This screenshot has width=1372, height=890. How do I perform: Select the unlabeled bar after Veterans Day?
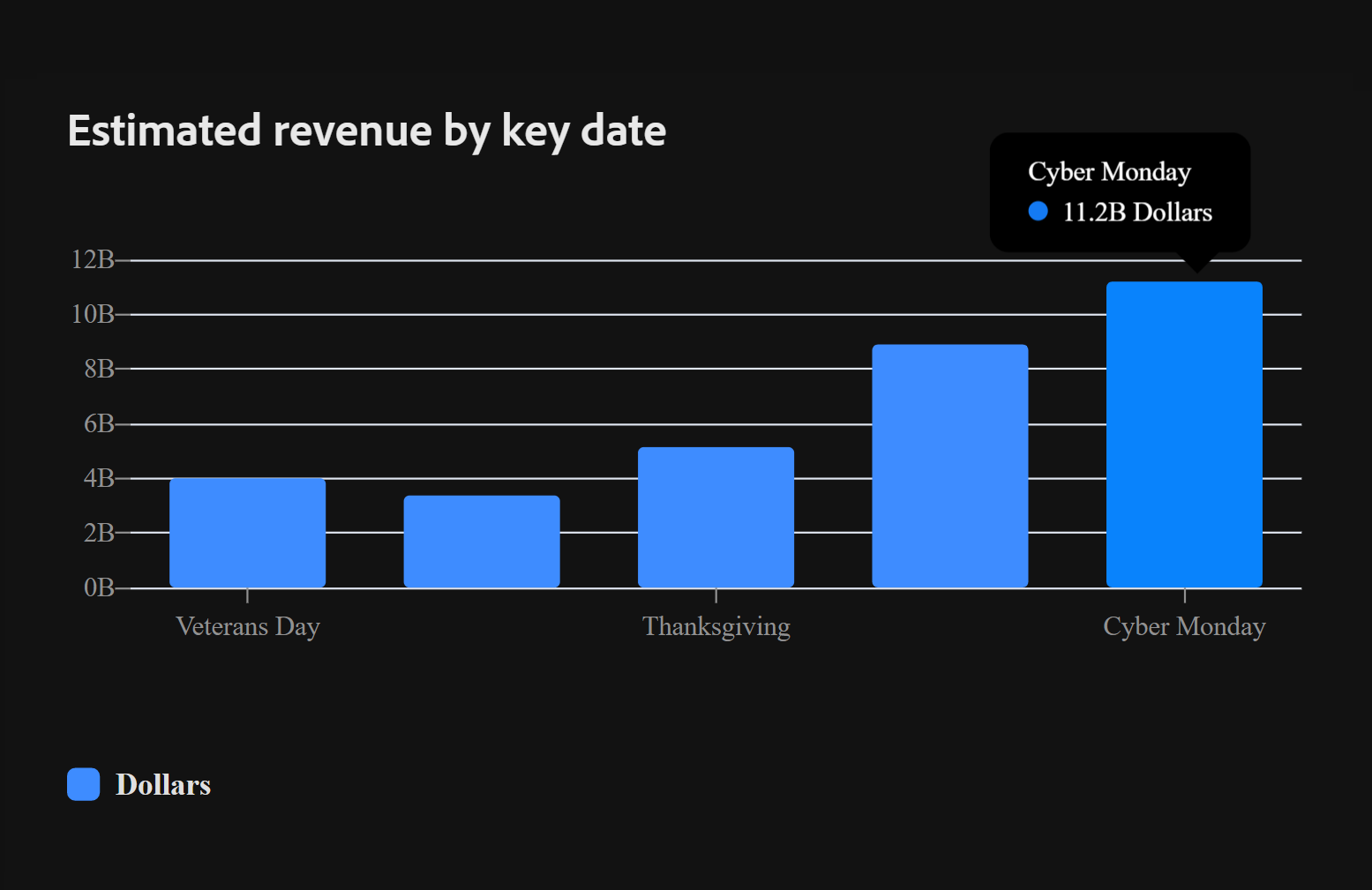tap(482, 542)
